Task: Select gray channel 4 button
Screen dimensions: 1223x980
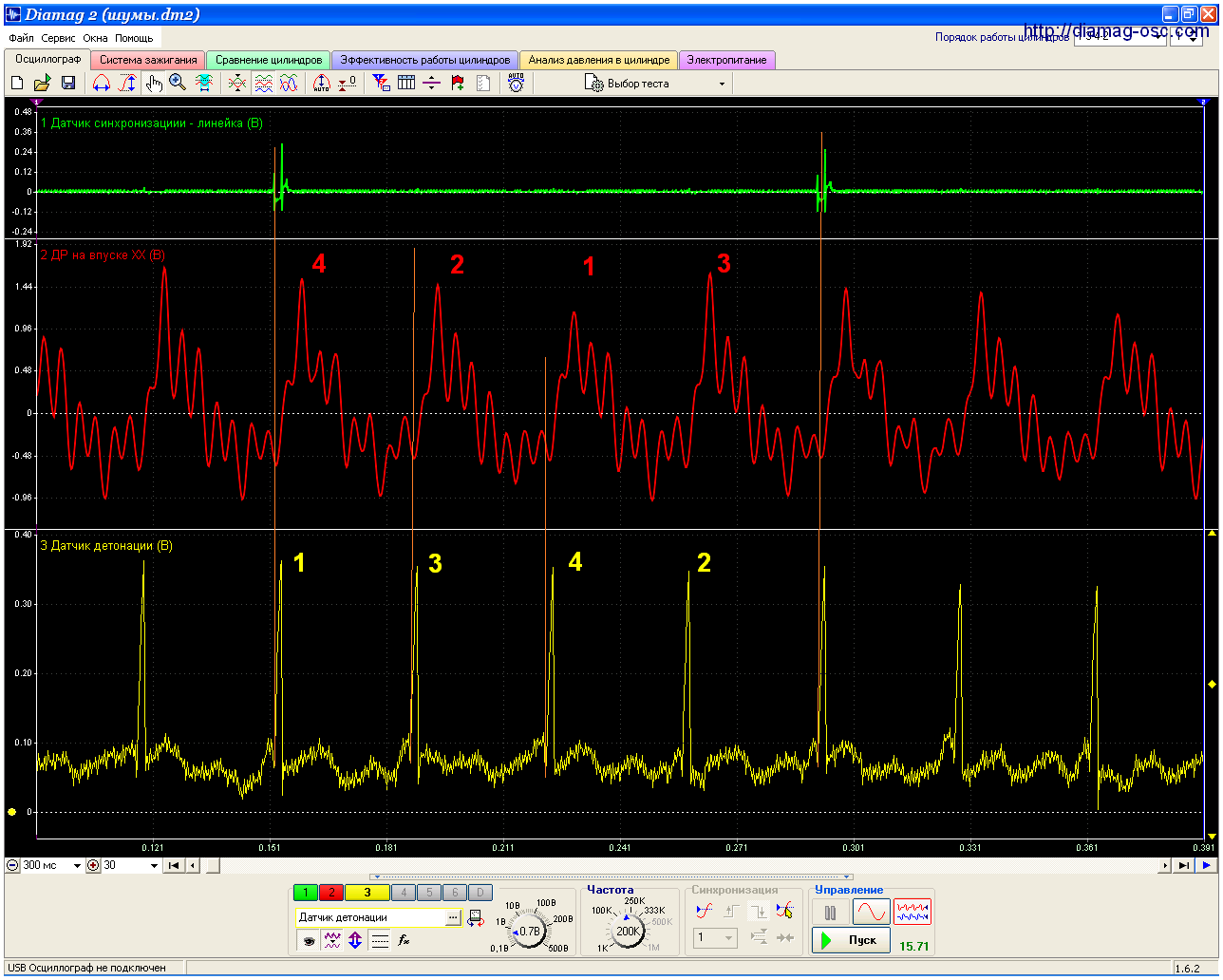Action: coord(404,893)
